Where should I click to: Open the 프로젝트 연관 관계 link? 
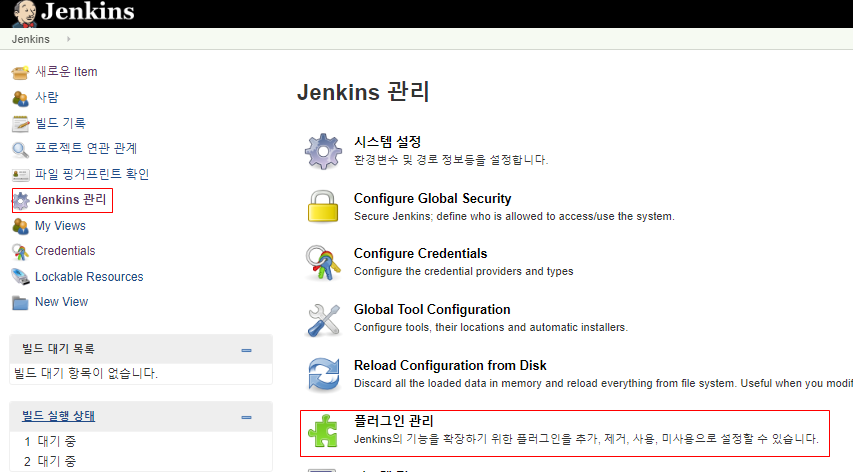(x=86, y=148)
